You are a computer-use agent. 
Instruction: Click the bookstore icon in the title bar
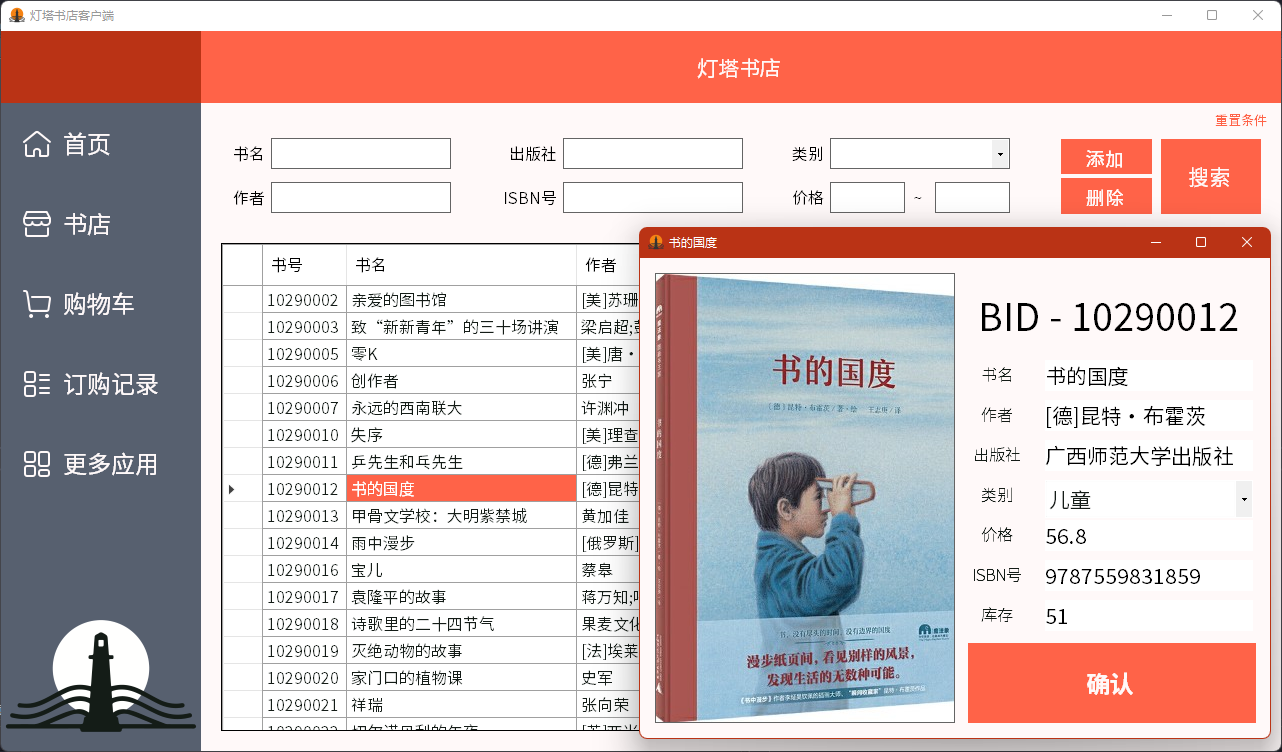click(15, 15)
